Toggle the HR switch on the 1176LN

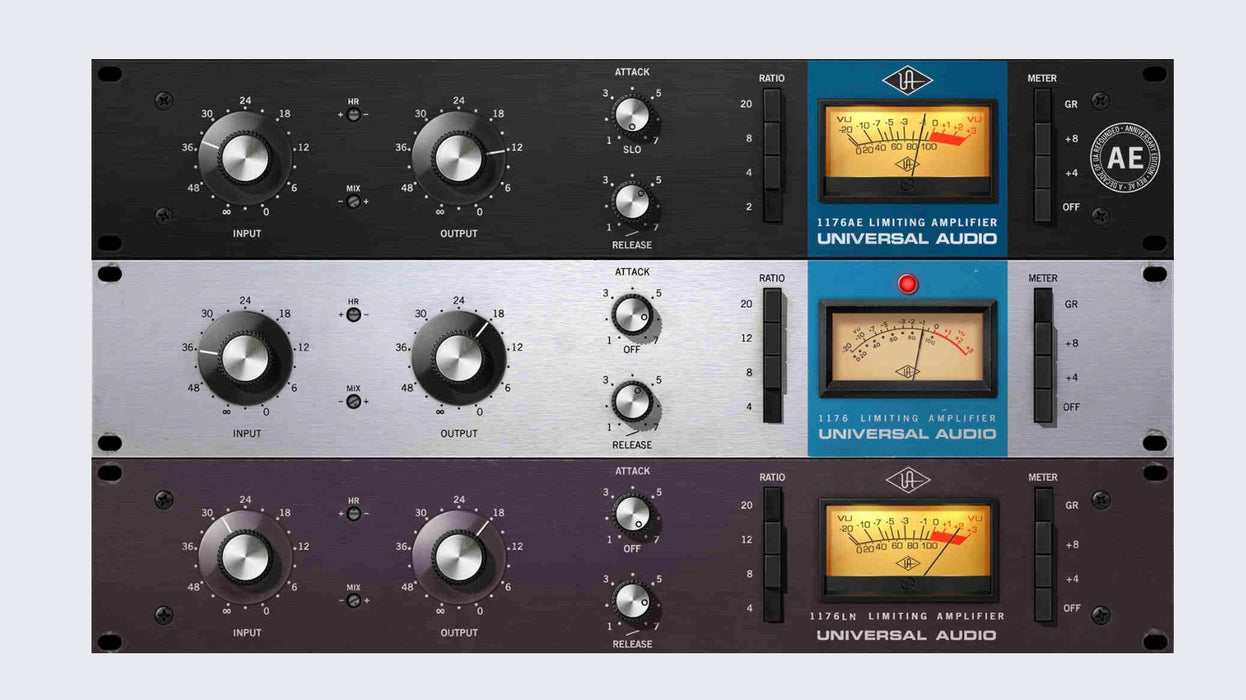click(x=353, y=514)
